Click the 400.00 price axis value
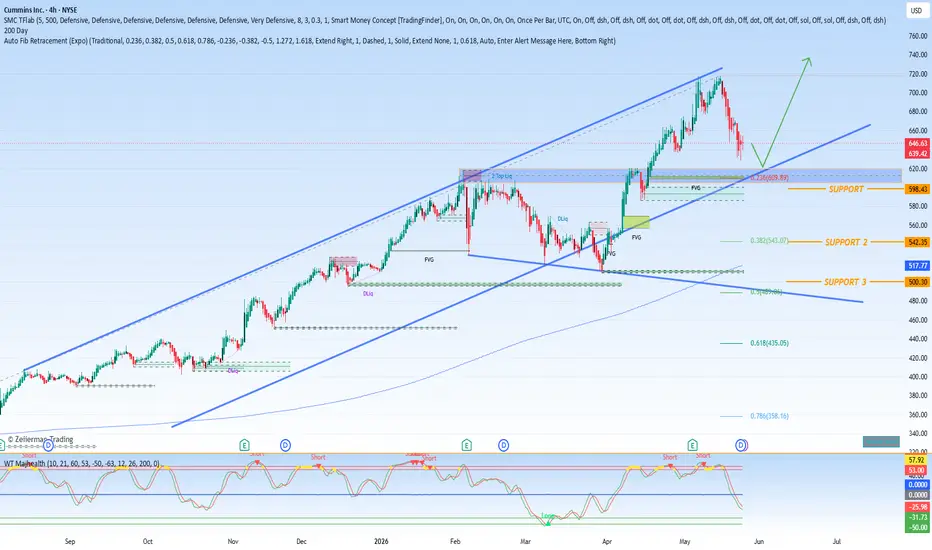This screenshot has height=550, width=932. pos(918,376)
